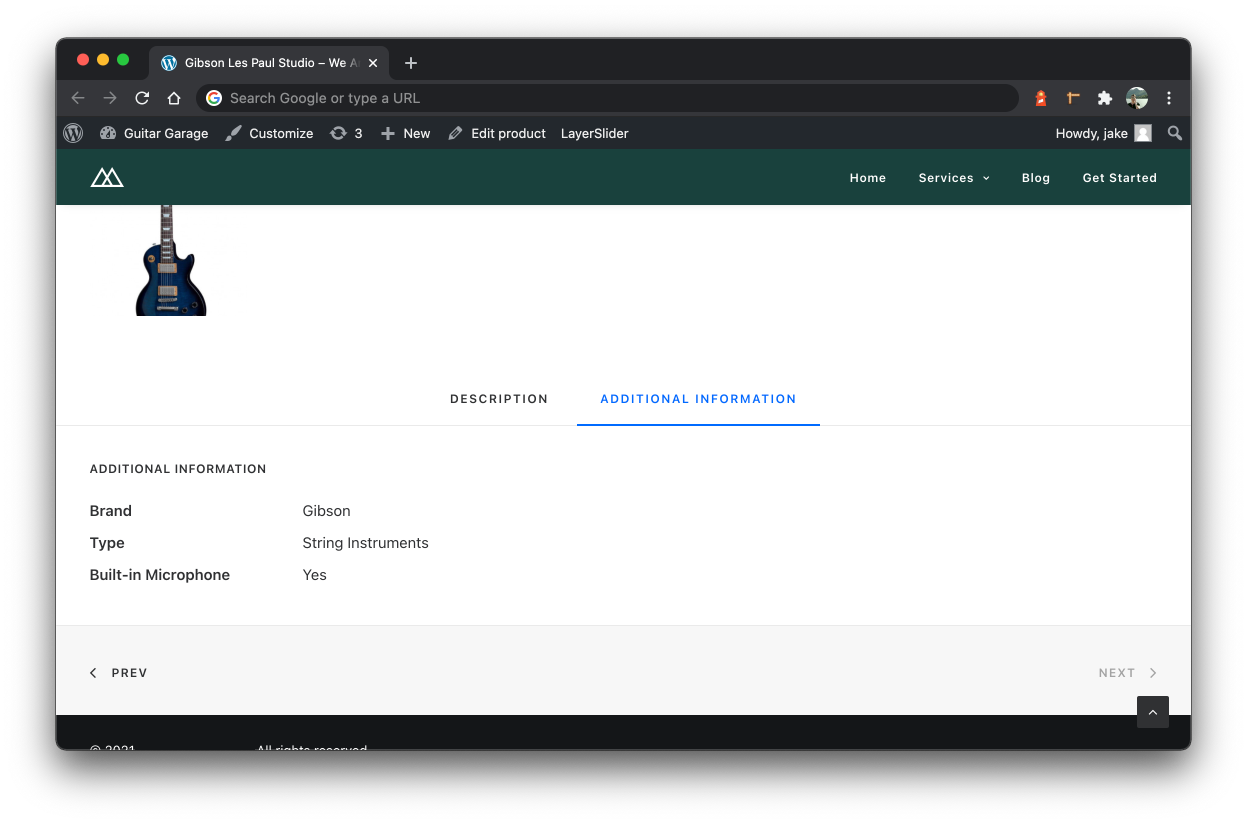Click the site logo in the header

click(107, 177)
